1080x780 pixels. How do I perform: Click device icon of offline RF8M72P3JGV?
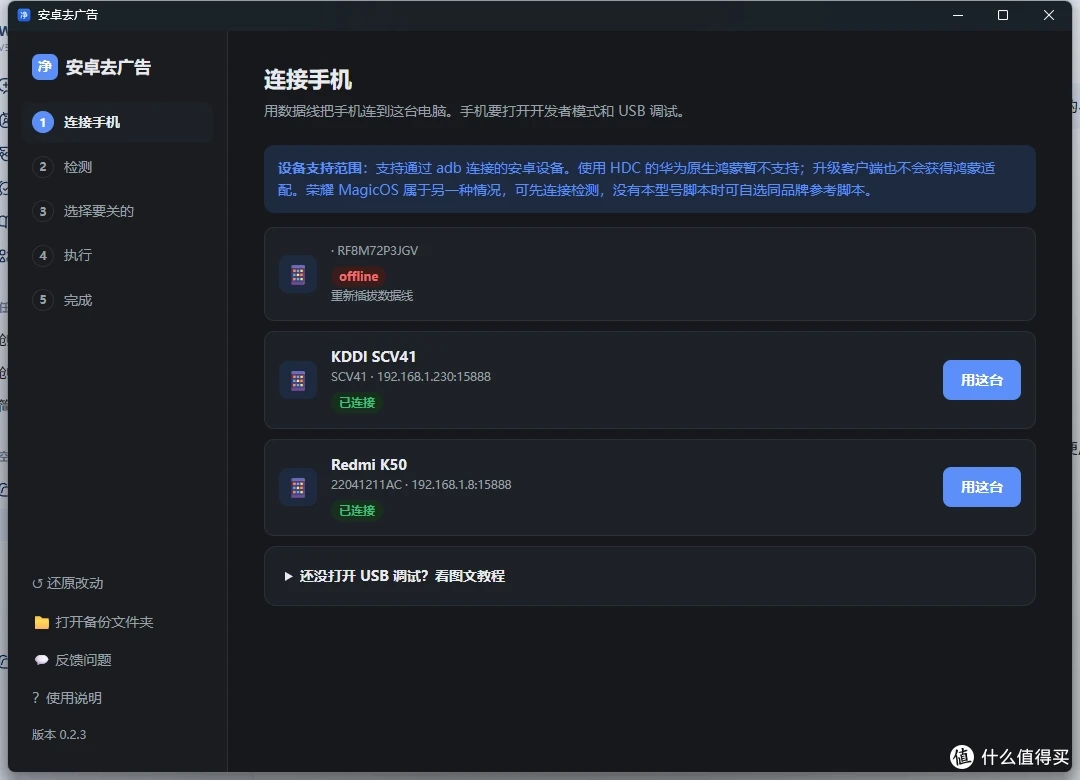pyautogui.click(x=298, y=274)
